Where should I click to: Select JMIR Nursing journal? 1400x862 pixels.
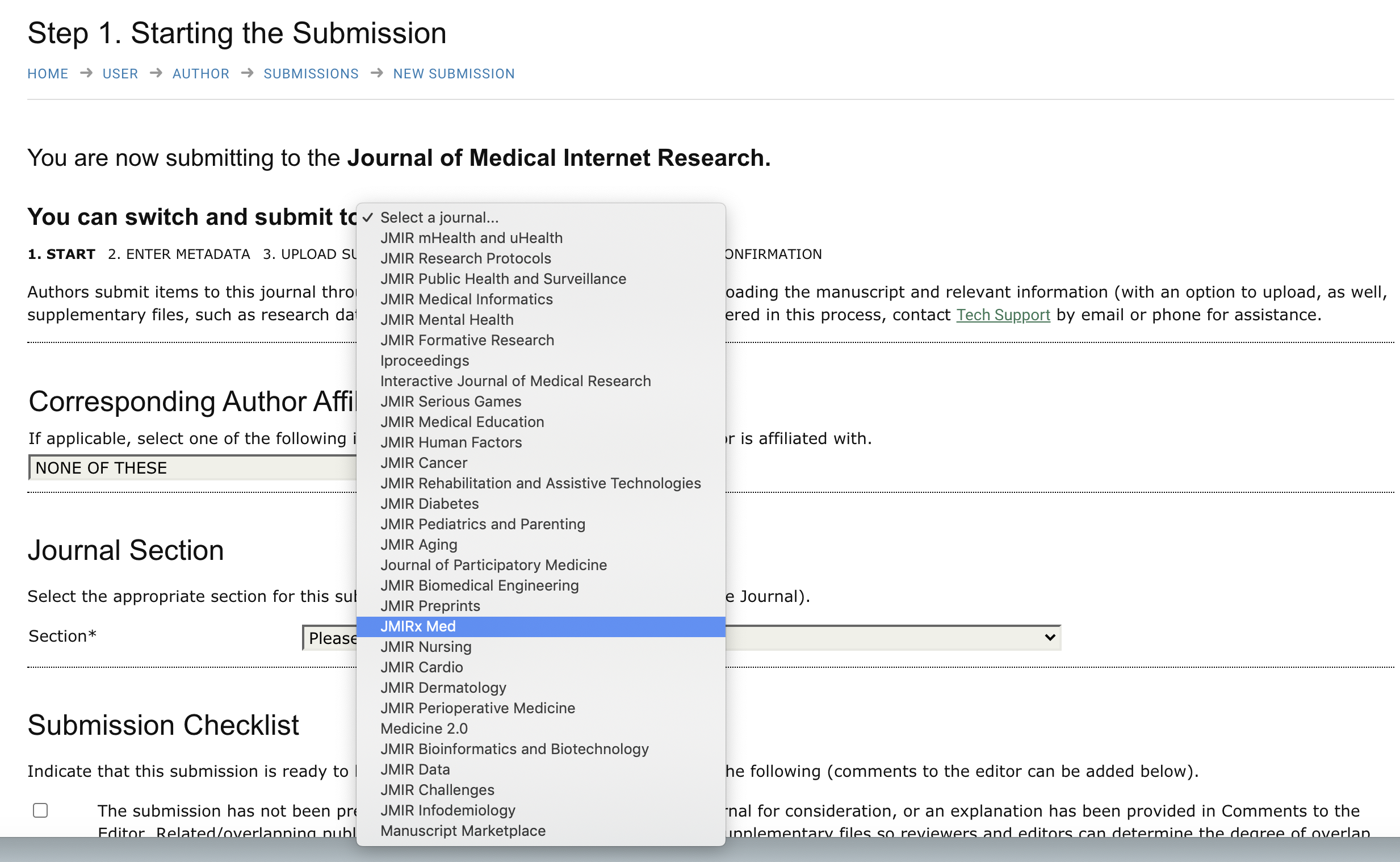426,647
